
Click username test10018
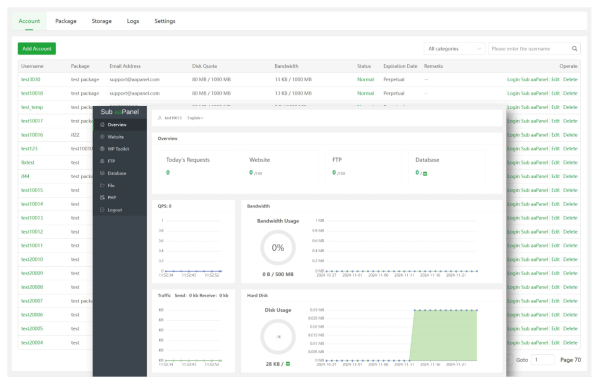pyautogui.click(x=32, y=93)
